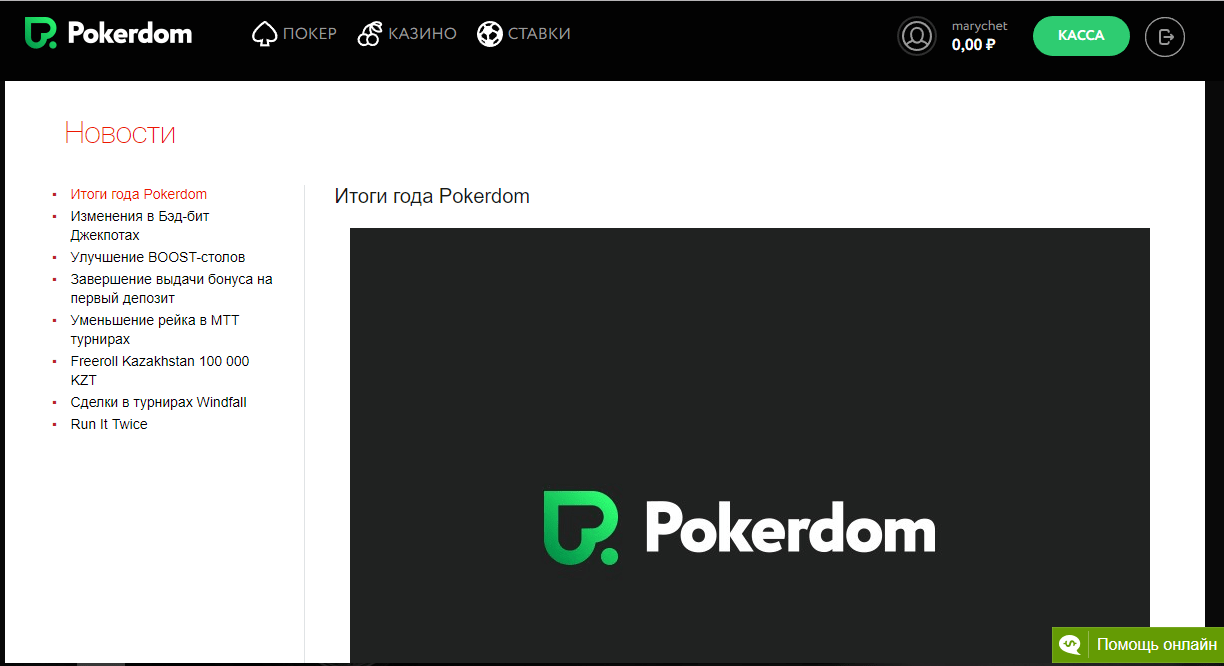This screenshot has height=666, width=1224.
Task: Click the Pokerdom logo in header
Action: pos(108,34)
